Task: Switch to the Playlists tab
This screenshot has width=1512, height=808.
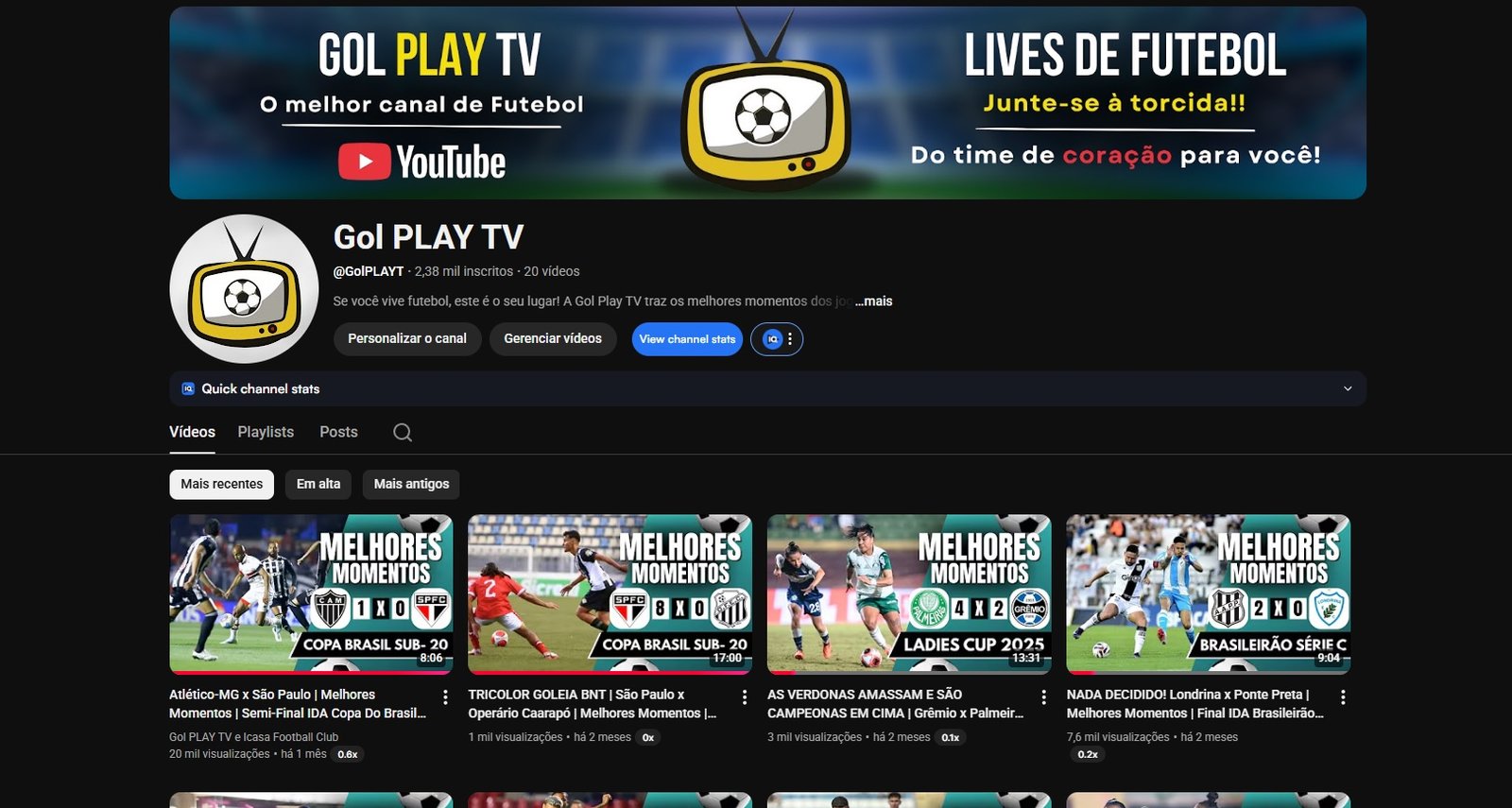Action: click(x=266, y=432)
